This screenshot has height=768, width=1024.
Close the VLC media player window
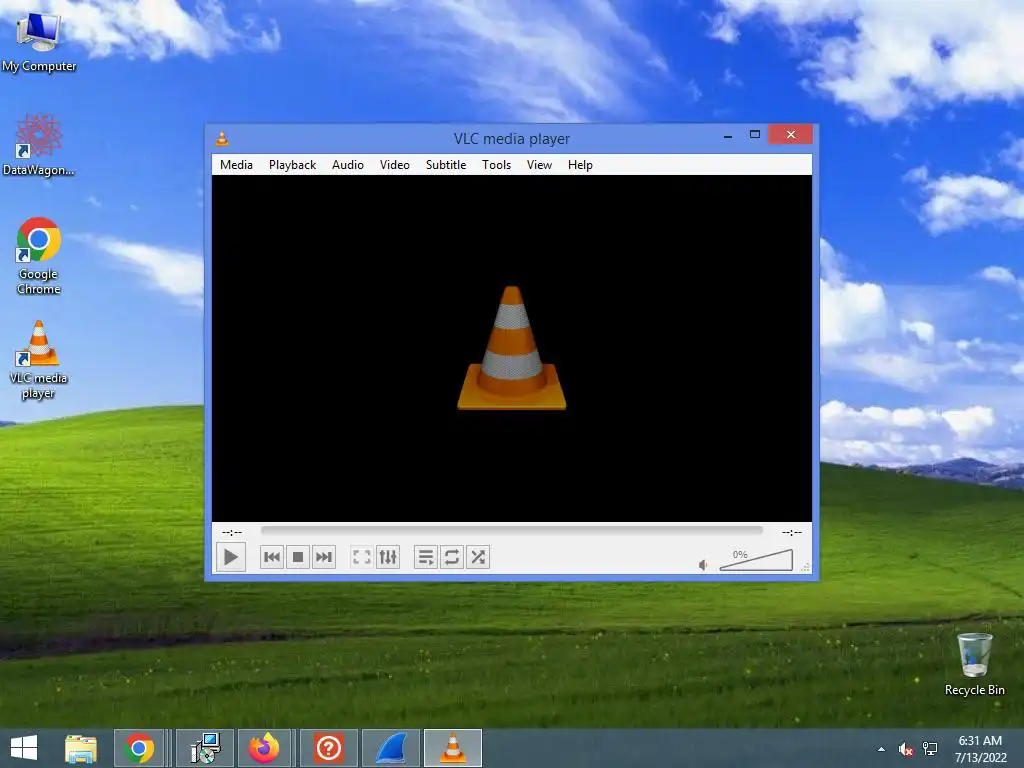tap(791, 135)
